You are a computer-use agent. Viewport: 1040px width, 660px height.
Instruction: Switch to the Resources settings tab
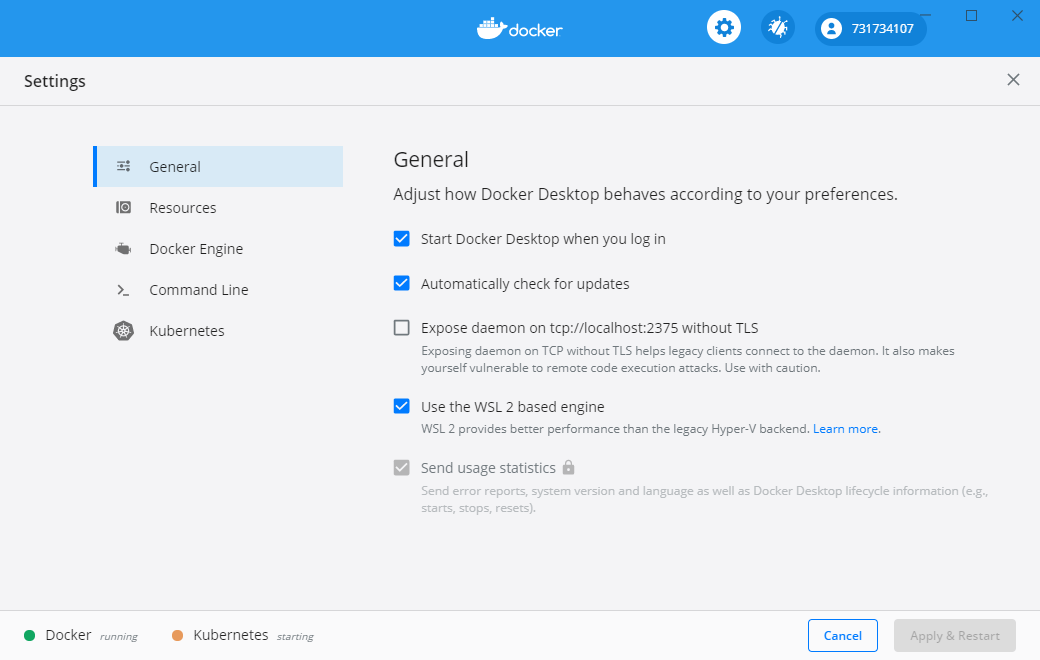click(x=182, y=208)
